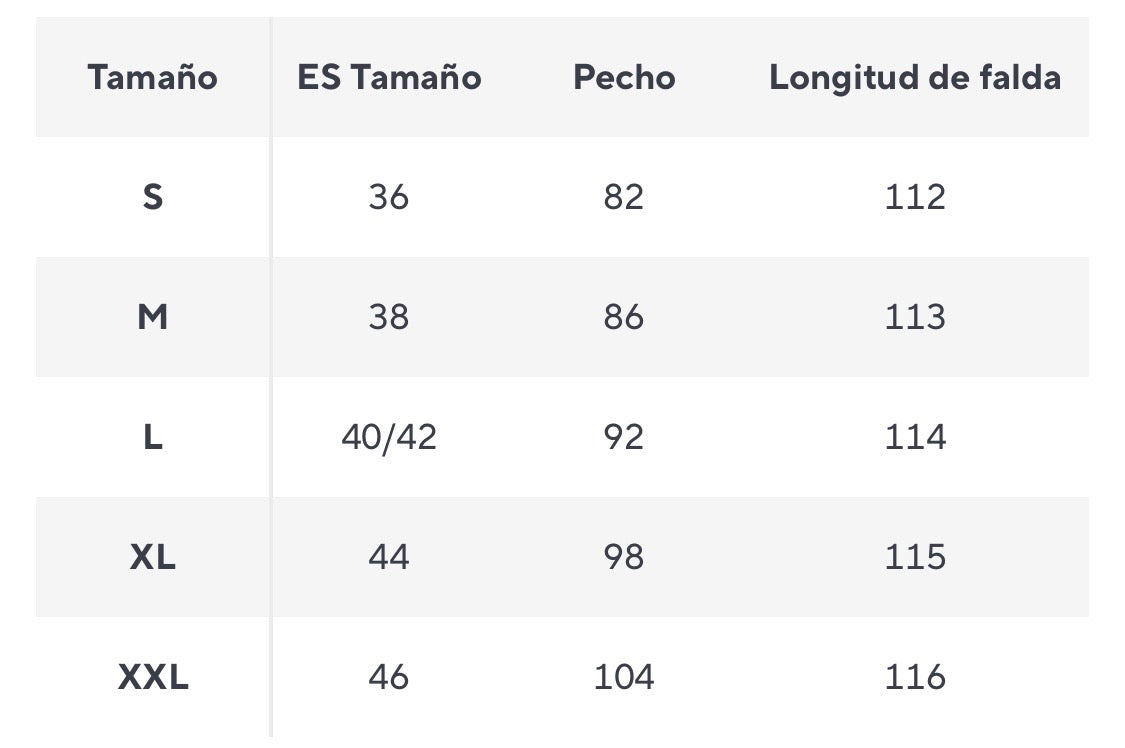Click the Tamaño column header

point(152,77)
